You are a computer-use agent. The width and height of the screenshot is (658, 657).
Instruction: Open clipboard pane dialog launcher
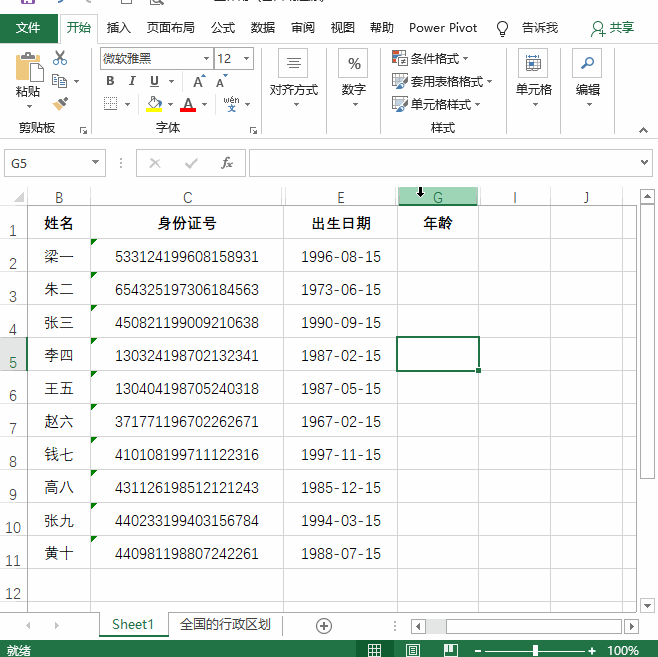click(83, 130)
